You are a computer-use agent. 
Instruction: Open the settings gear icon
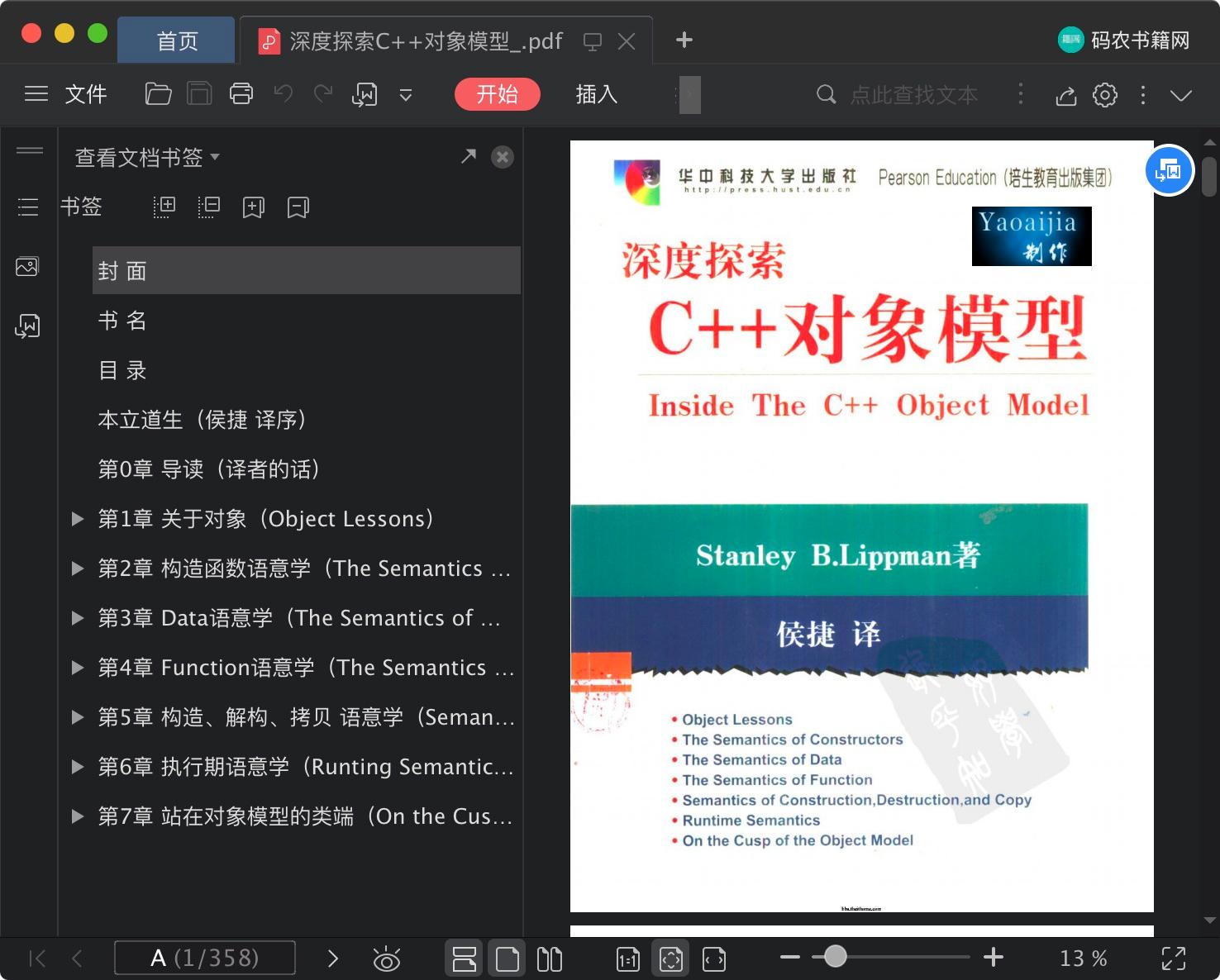[1105, 95]
